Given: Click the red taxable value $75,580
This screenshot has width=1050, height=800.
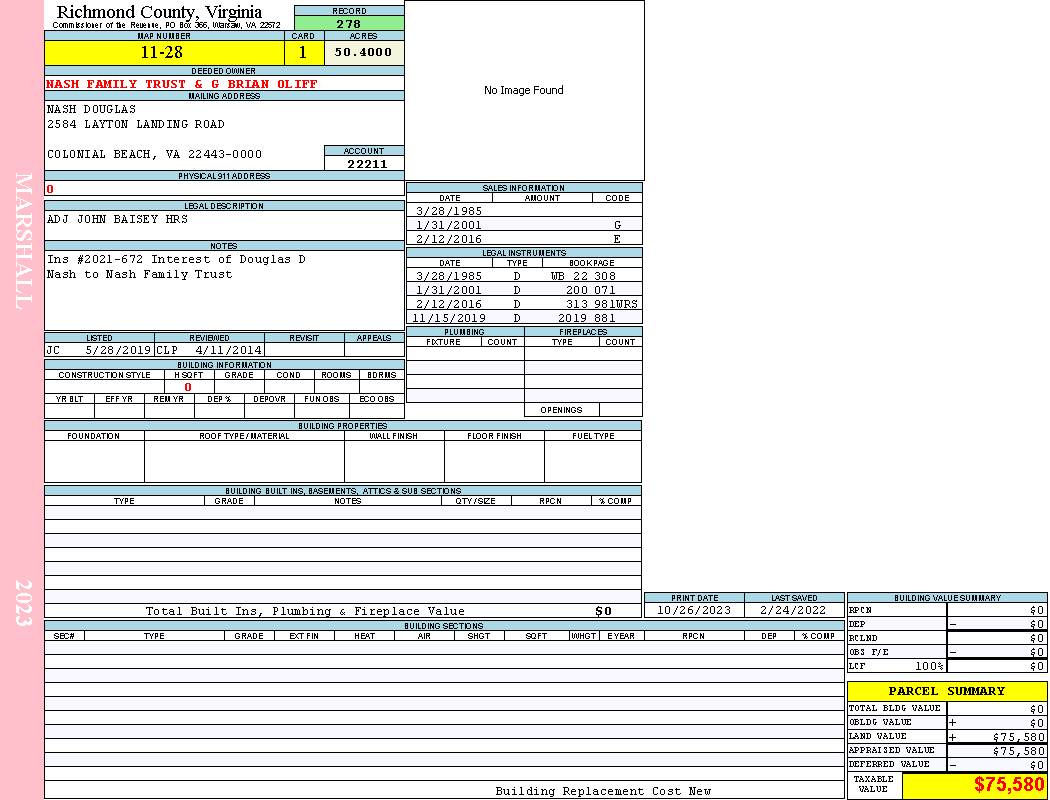Looking at the screenshot, I should coord(1008,785).
